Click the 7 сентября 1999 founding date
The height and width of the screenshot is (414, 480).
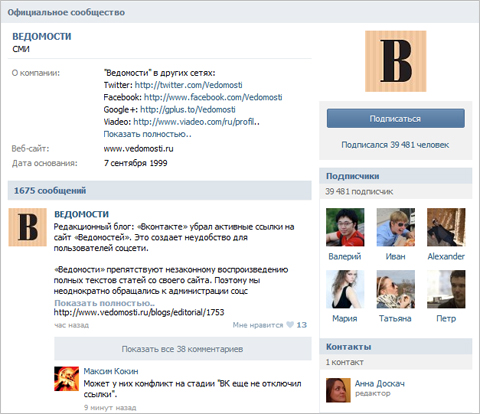pos(135,163)
